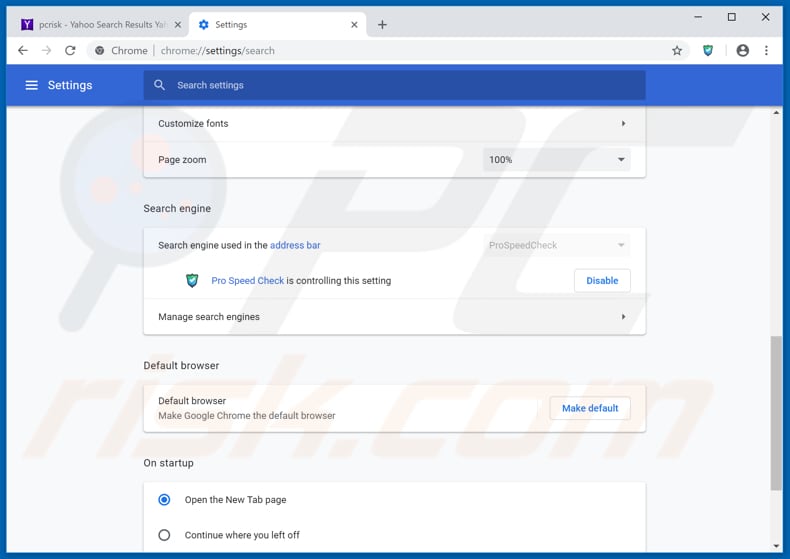Click the forward navigation arrow
Viewport: 790px width, 559px height.
pyautogui.click(x=46, y=50)
